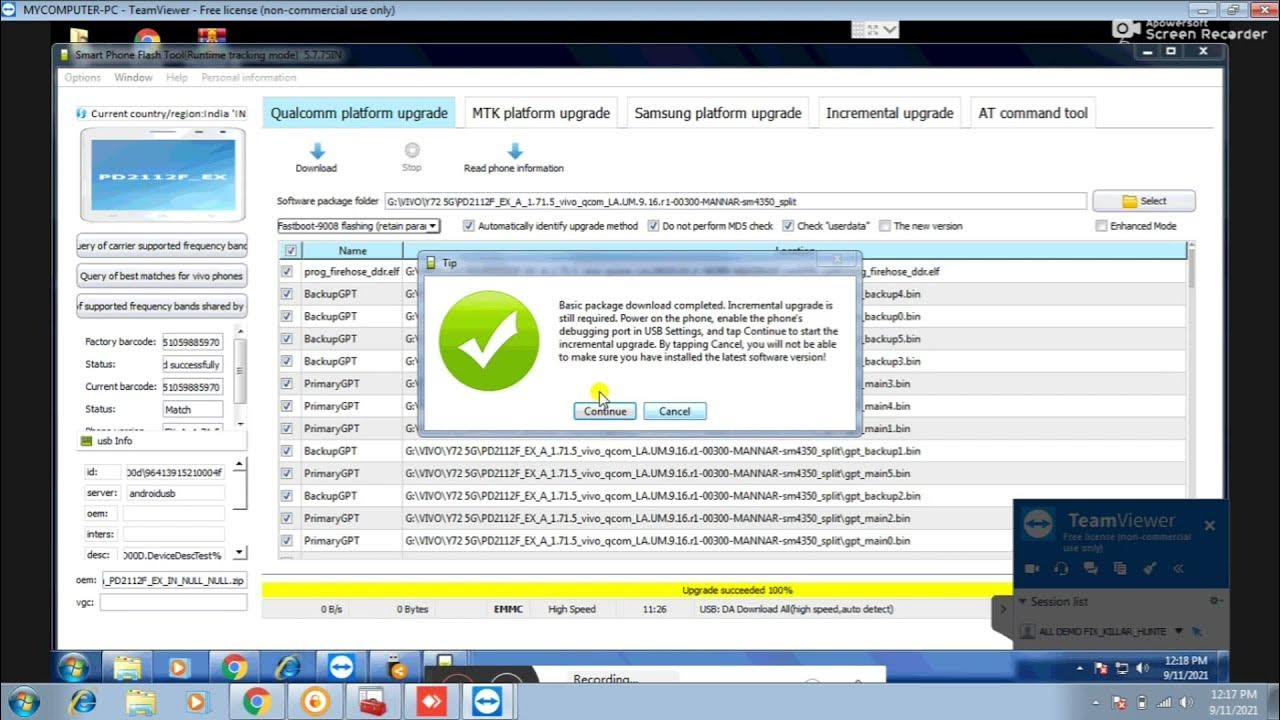1280x720 pixels.
Task: Open the TeamViewer panel chat icon
Action: [x=1090, y=568]
